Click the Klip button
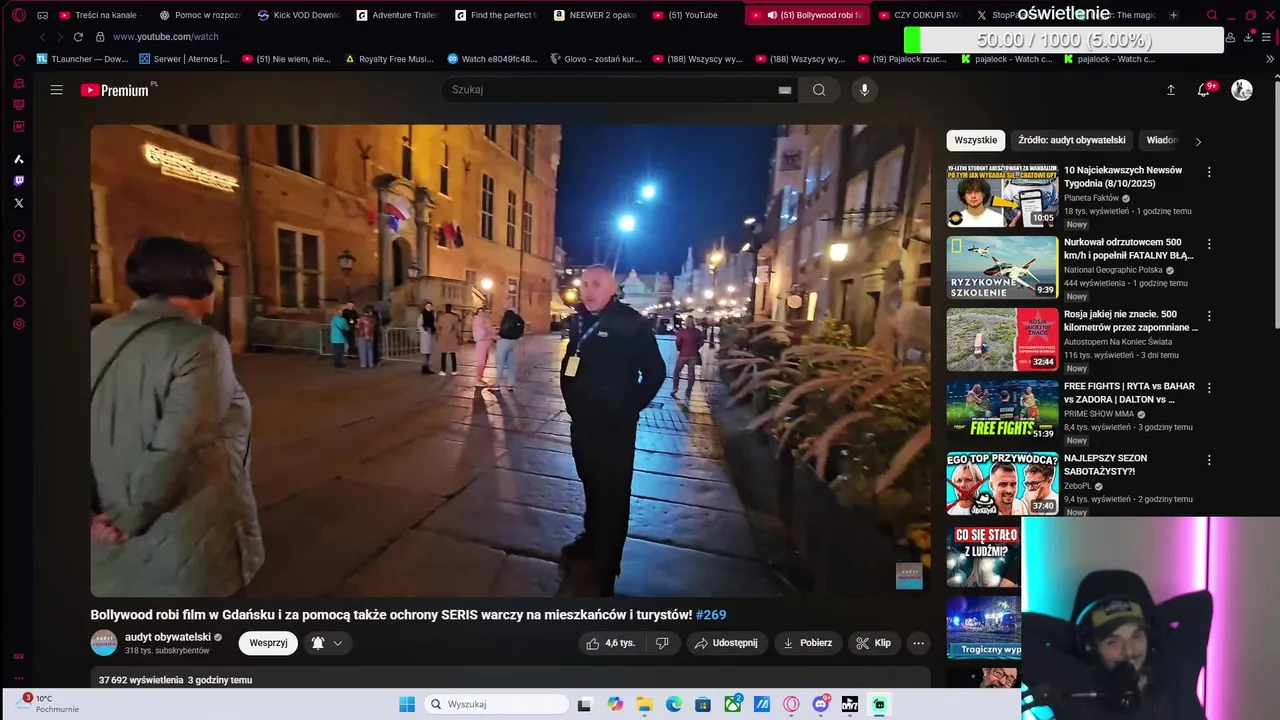Viewport: 1280px width, 720px height. click(x=873, y=643)
